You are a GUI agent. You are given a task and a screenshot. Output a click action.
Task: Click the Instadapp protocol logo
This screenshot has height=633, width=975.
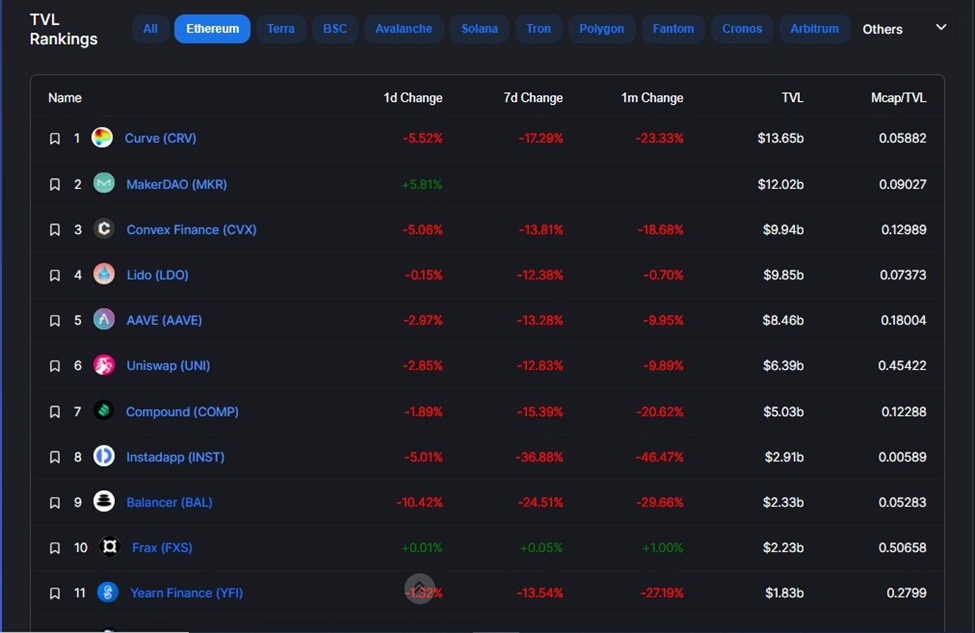click(104, 456)
